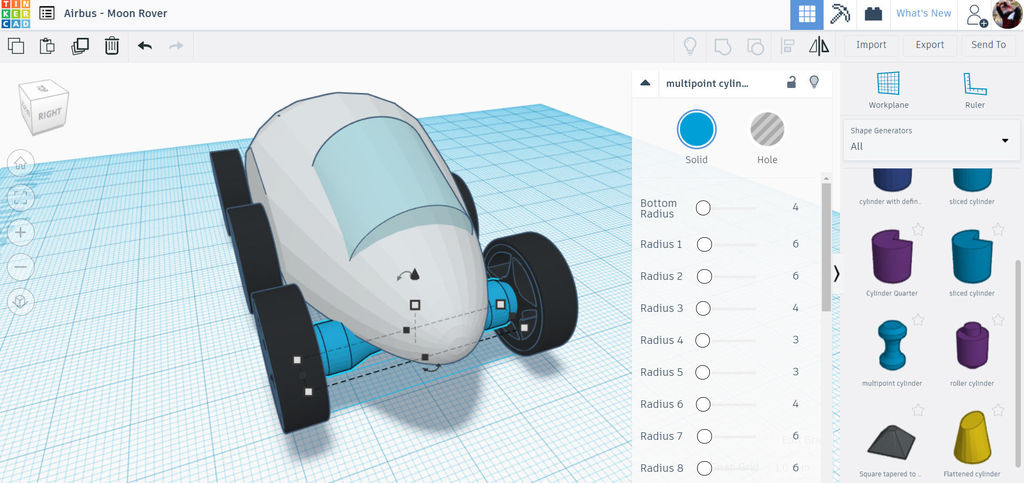The image size is (1024, 483).
Task: Zoom out with the minus button
Action: (x=20, y=267)
